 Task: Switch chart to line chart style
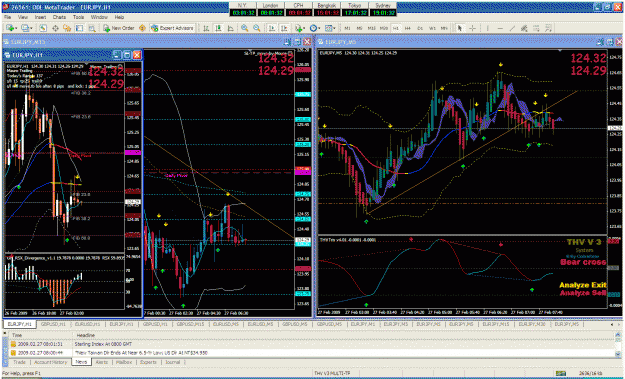(230, 28)
